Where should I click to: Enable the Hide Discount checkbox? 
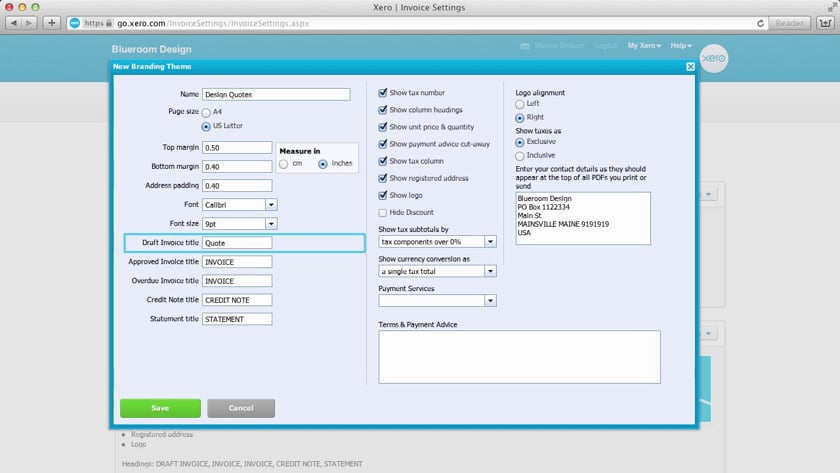pos(382,213)
